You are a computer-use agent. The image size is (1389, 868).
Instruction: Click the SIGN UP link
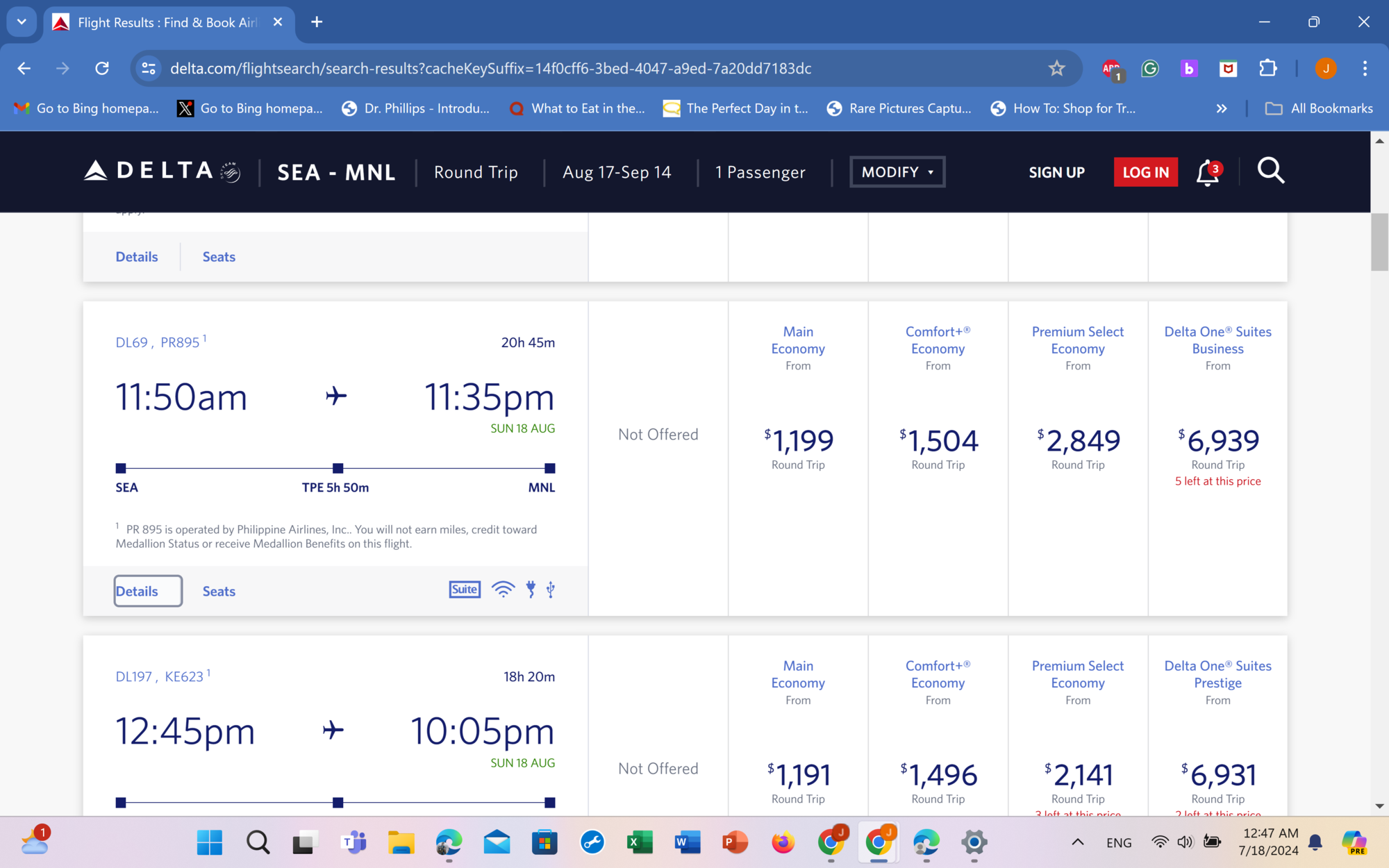[1056, 172]
